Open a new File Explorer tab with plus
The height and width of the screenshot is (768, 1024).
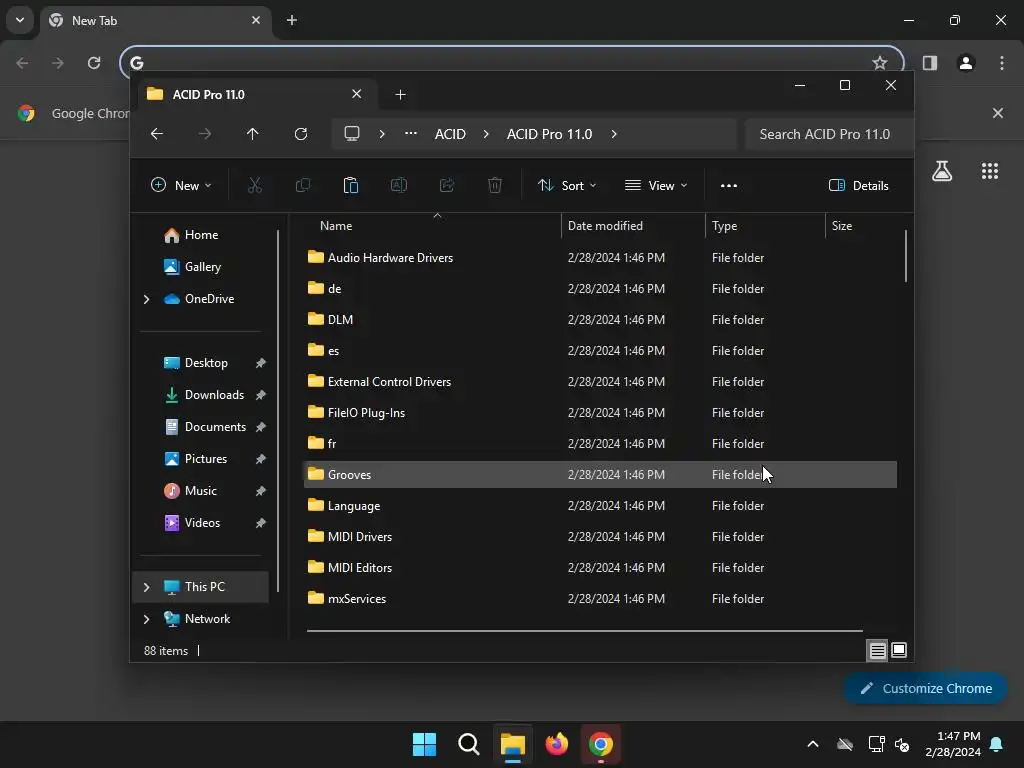coord(400,95)
